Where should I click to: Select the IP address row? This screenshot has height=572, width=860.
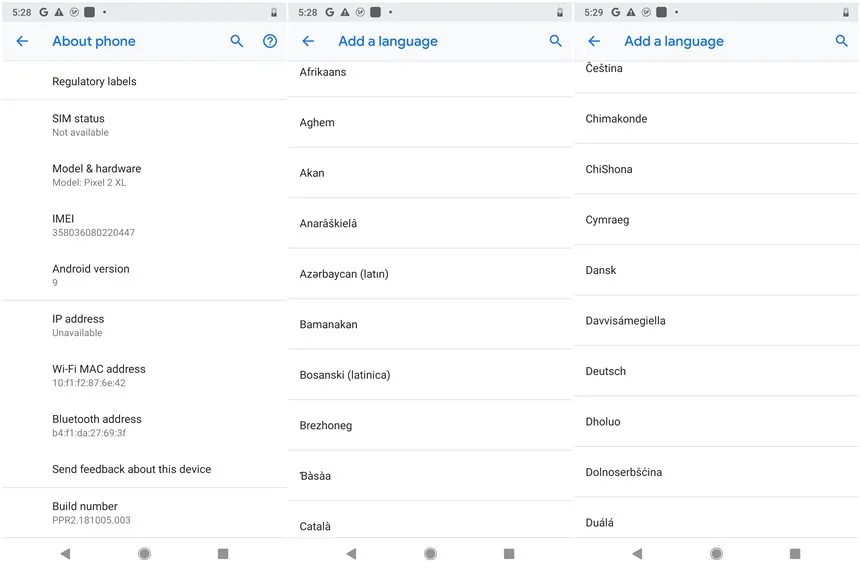click(x=144, y=325)
